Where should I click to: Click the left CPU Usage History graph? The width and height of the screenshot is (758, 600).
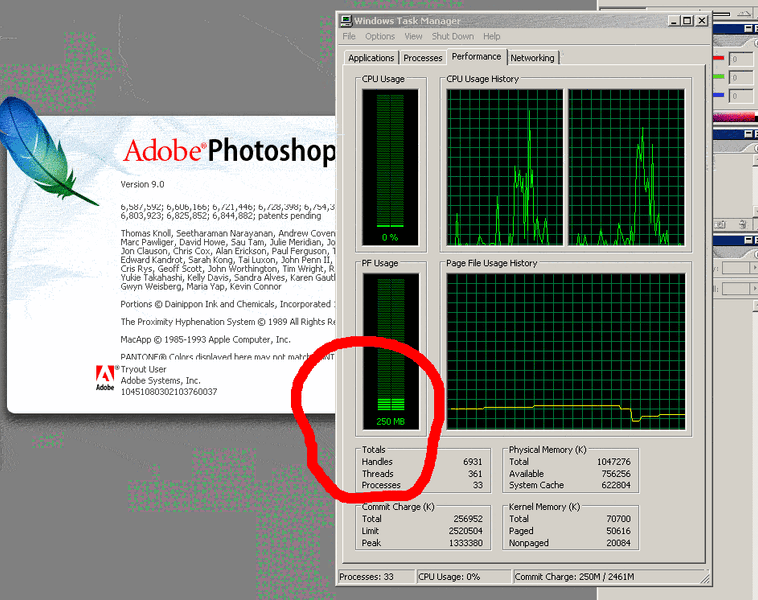505,167
